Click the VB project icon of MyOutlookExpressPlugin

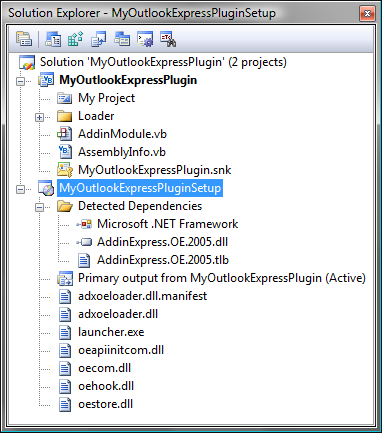[46, 80]
